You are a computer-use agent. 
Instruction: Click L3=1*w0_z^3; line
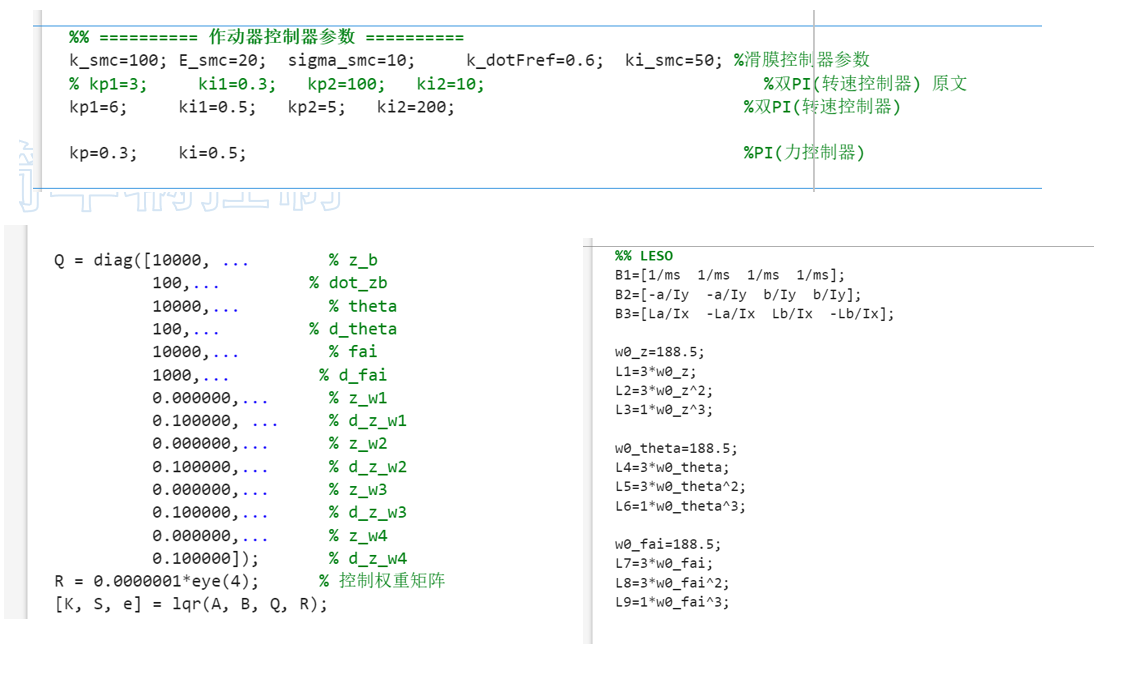pos(664,410)
